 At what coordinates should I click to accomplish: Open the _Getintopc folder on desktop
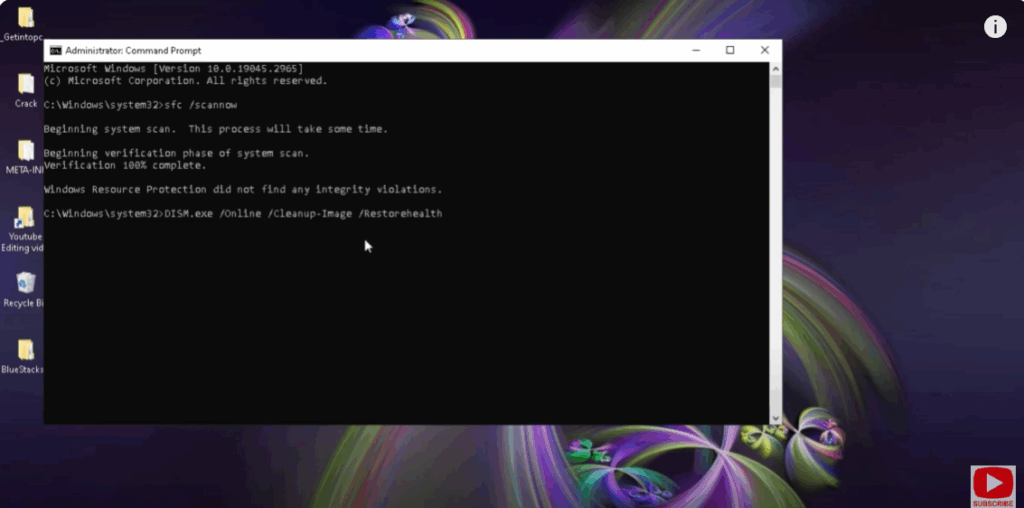(x=25, y=18)
